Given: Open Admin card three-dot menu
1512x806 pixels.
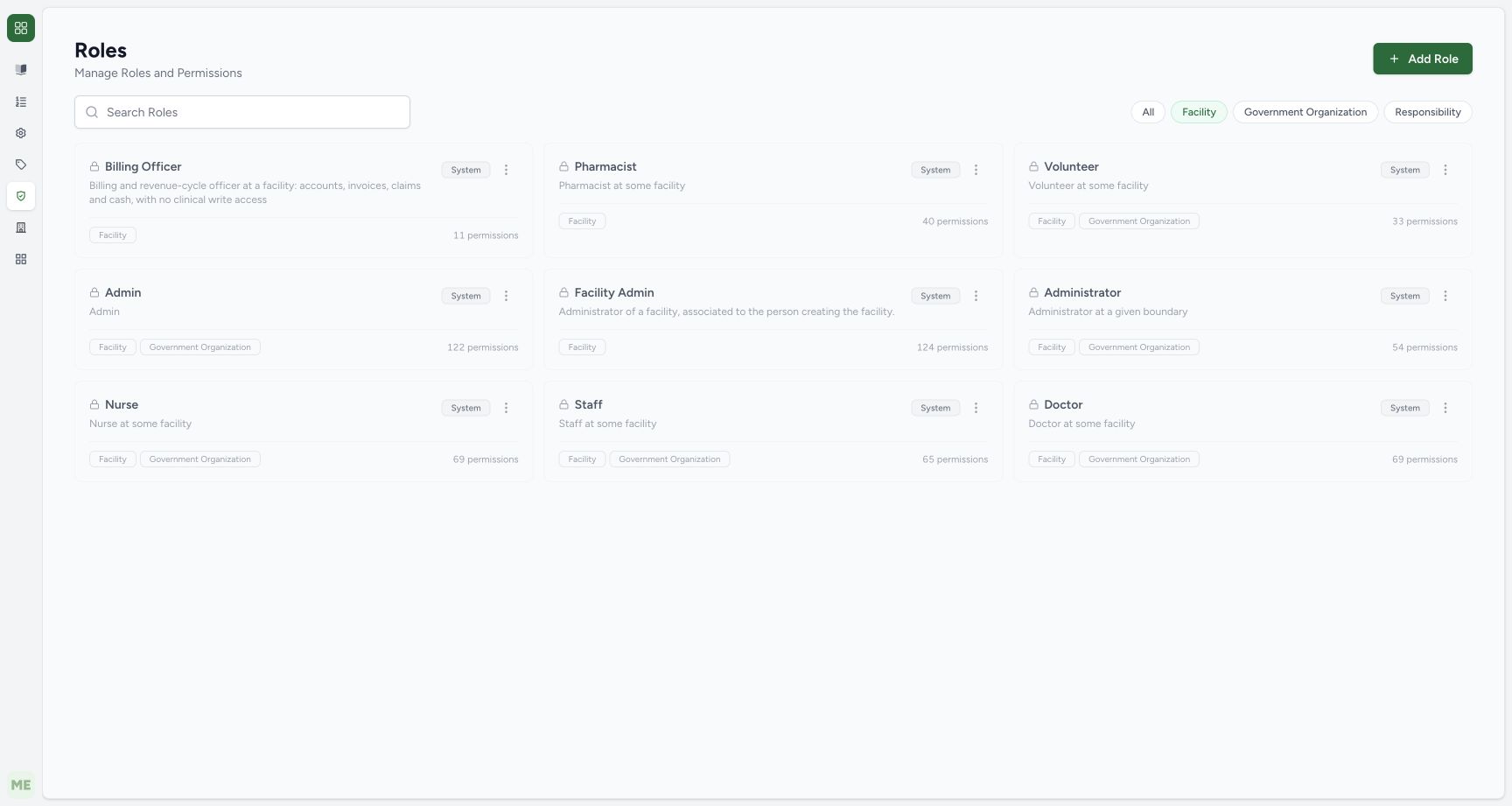Looking at the screenshot, I should (506, 296).
